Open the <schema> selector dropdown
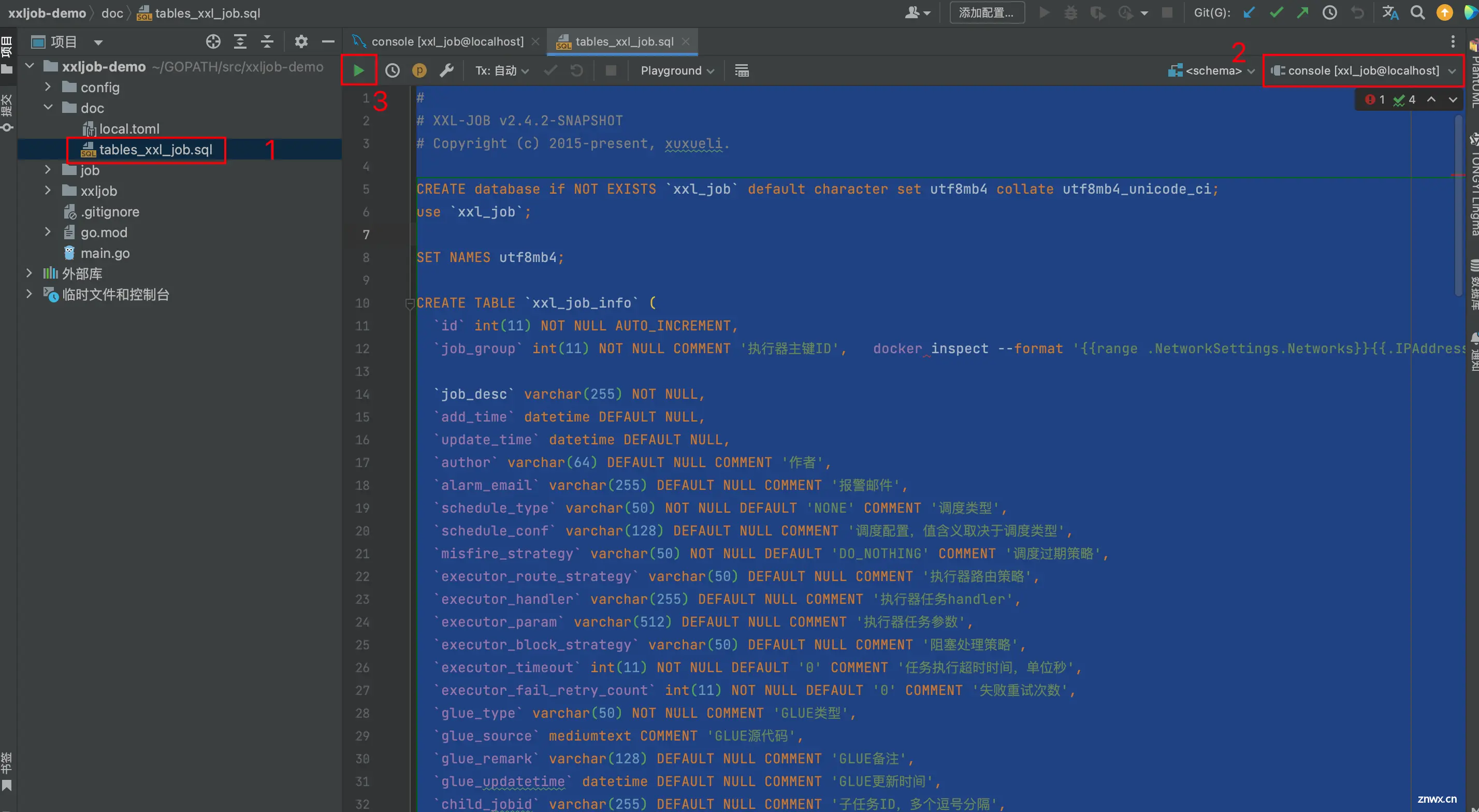 pyautogui.click(x=1211, y=70)
